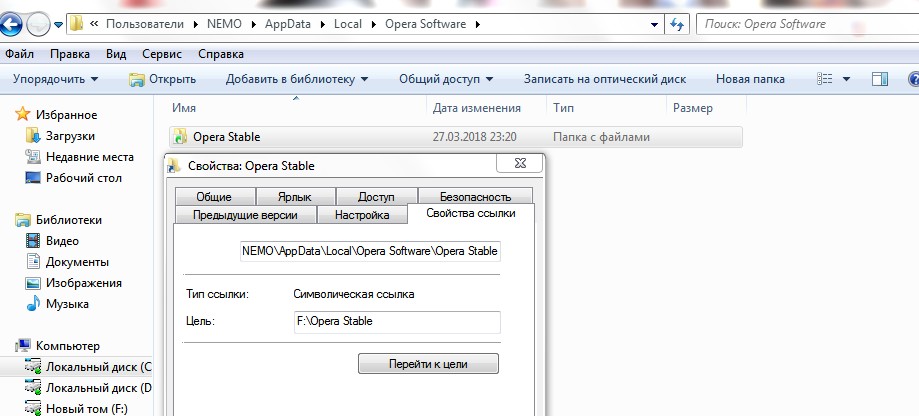Screen dimensions: 919x416
Task: Select 'NEMO' in the breadcrumb path
Action: point(225,25)
